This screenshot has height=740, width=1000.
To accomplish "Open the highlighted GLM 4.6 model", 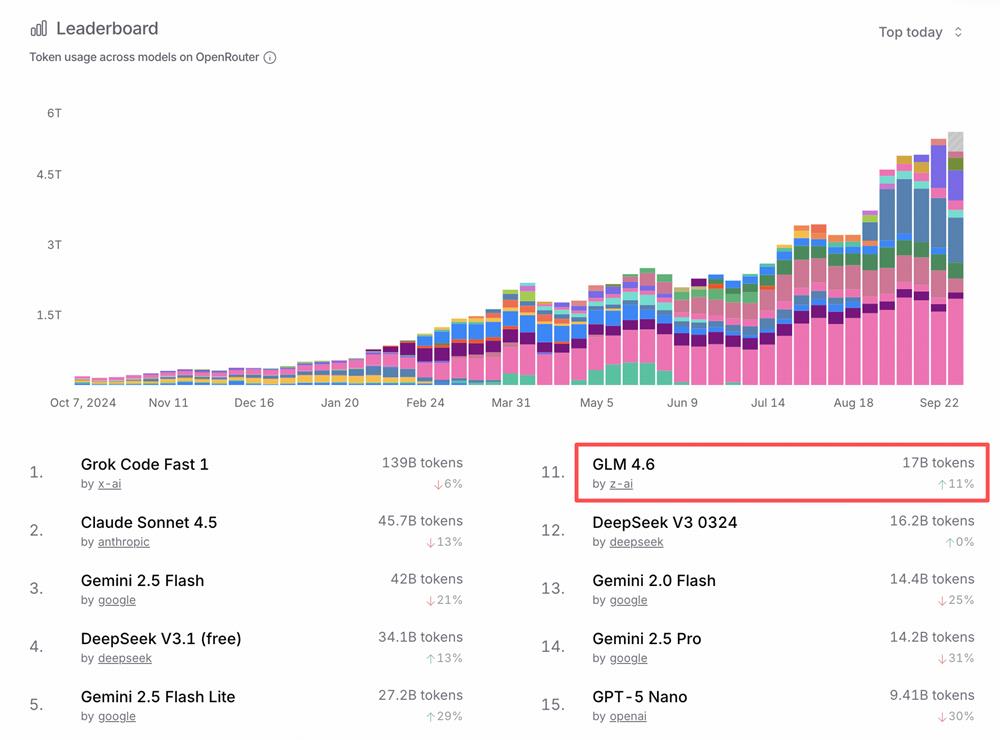I will tap(624, 464).
